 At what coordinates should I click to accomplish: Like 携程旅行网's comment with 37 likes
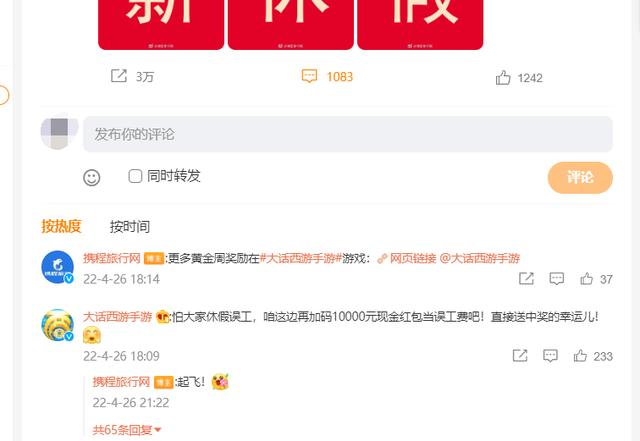[x=587, y=279]
